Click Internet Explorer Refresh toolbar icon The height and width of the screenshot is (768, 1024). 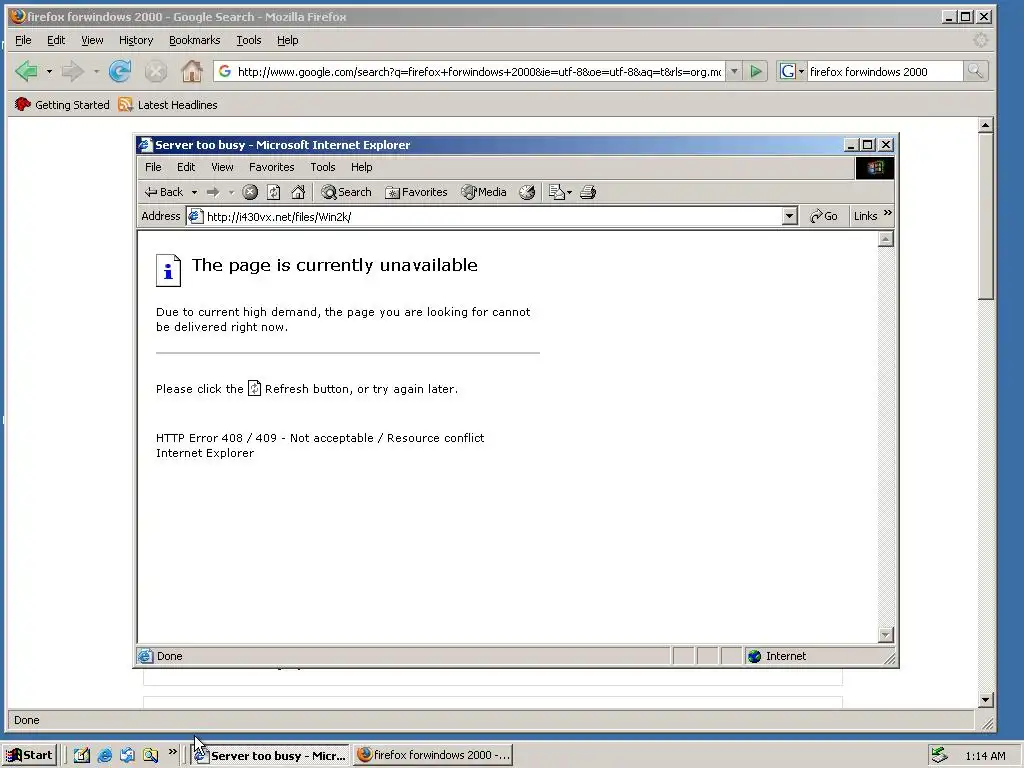tap(274, 192)
